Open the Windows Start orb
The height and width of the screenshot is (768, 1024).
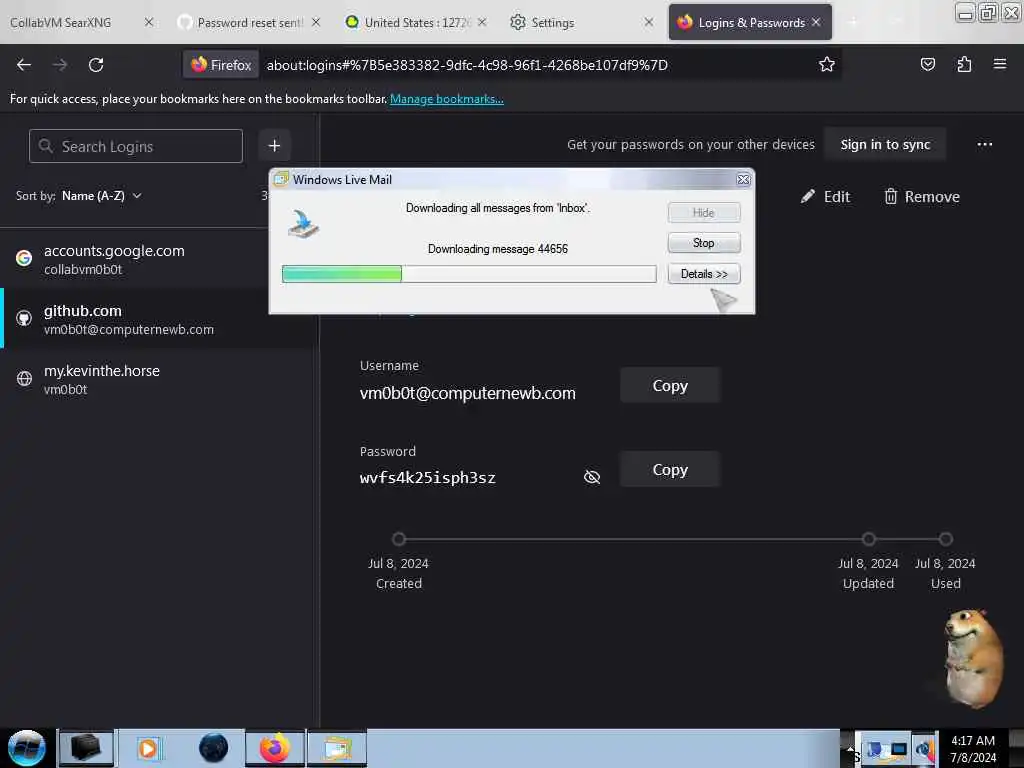[26, 748]
